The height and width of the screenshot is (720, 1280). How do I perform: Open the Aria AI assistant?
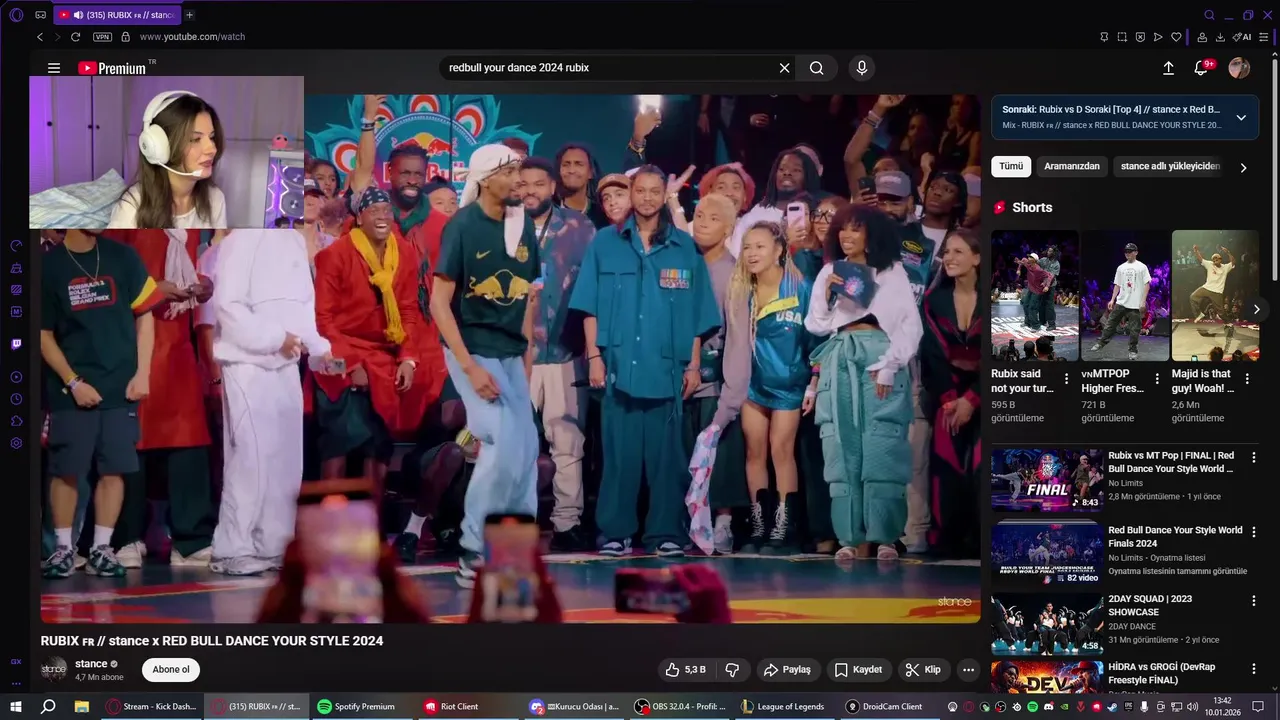[1242, 37]
